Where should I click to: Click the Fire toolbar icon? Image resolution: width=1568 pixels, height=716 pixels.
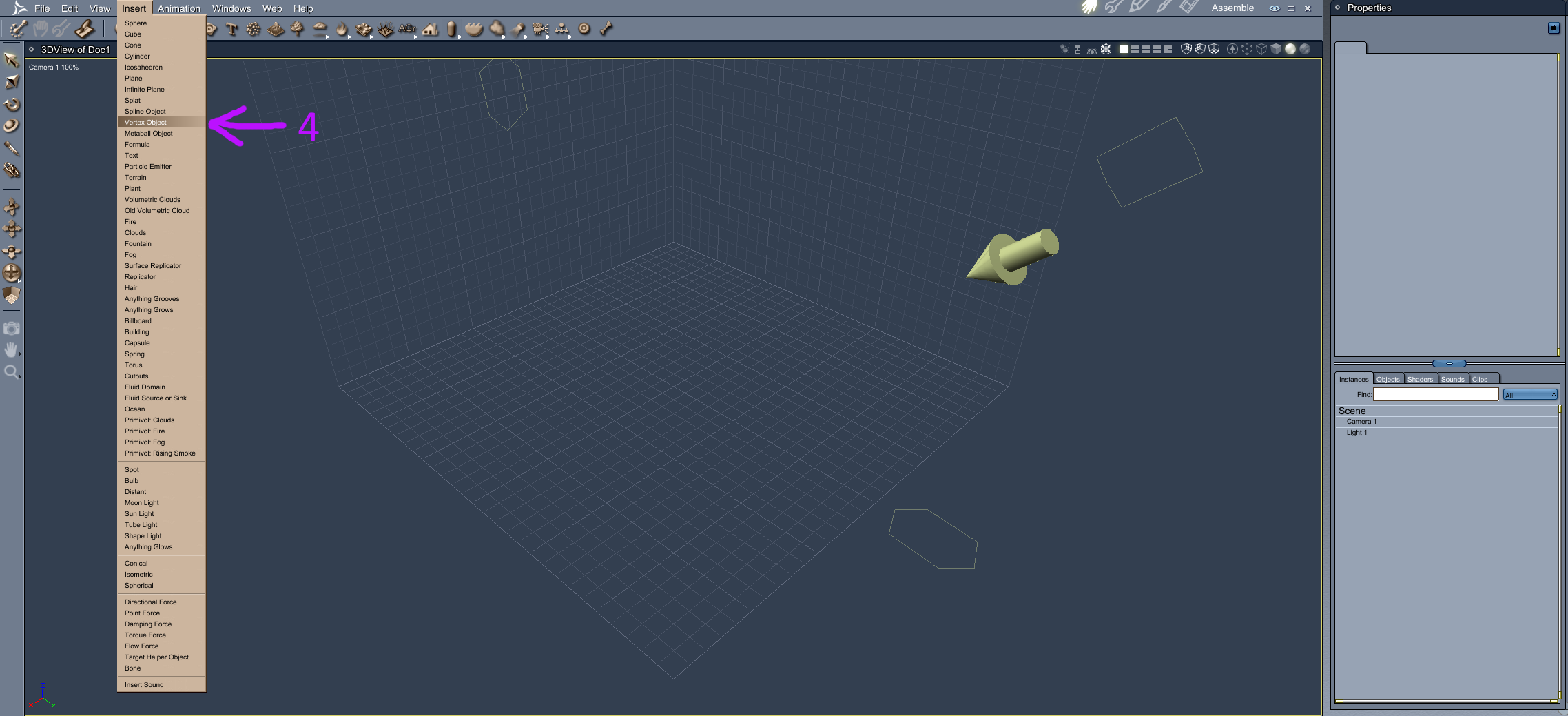tap(342, 29)
